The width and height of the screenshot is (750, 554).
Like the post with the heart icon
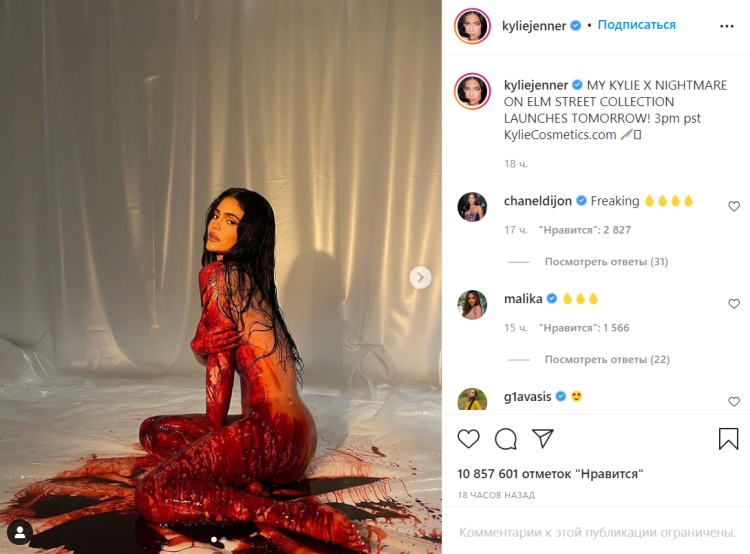(x=468, y=439)
